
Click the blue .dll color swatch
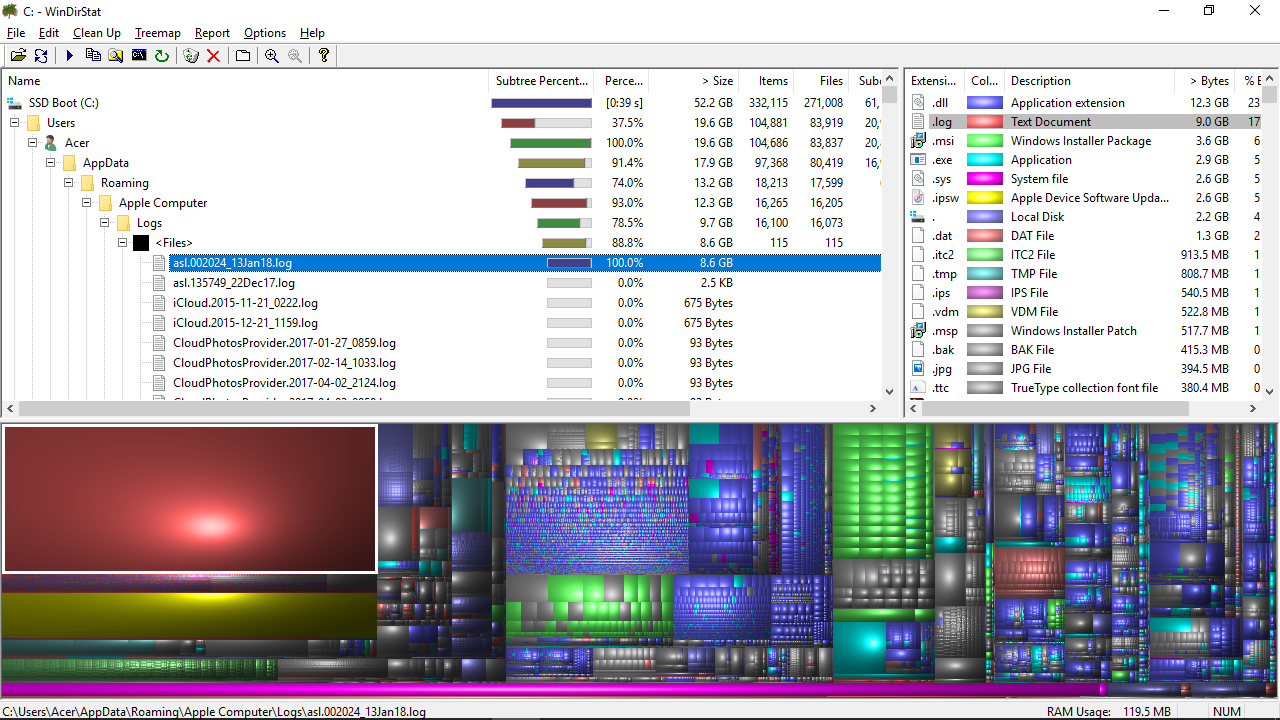pyautogui.click(x=985, y=103)
